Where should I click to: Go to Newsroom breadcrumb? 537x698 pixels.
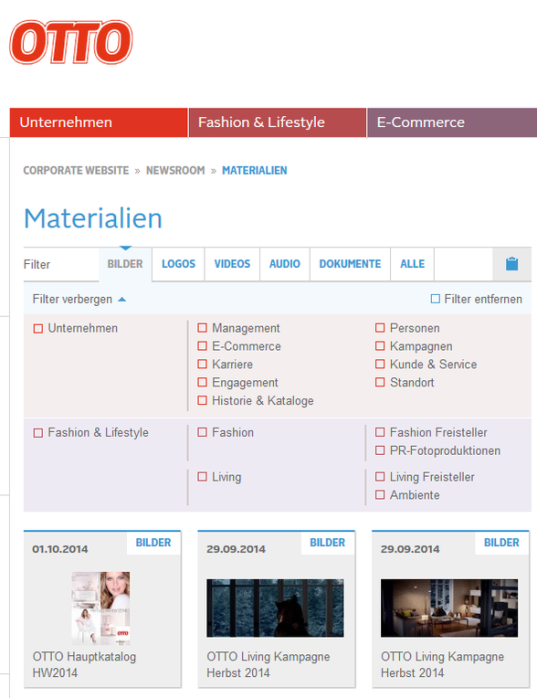click(x=175, y=170)
